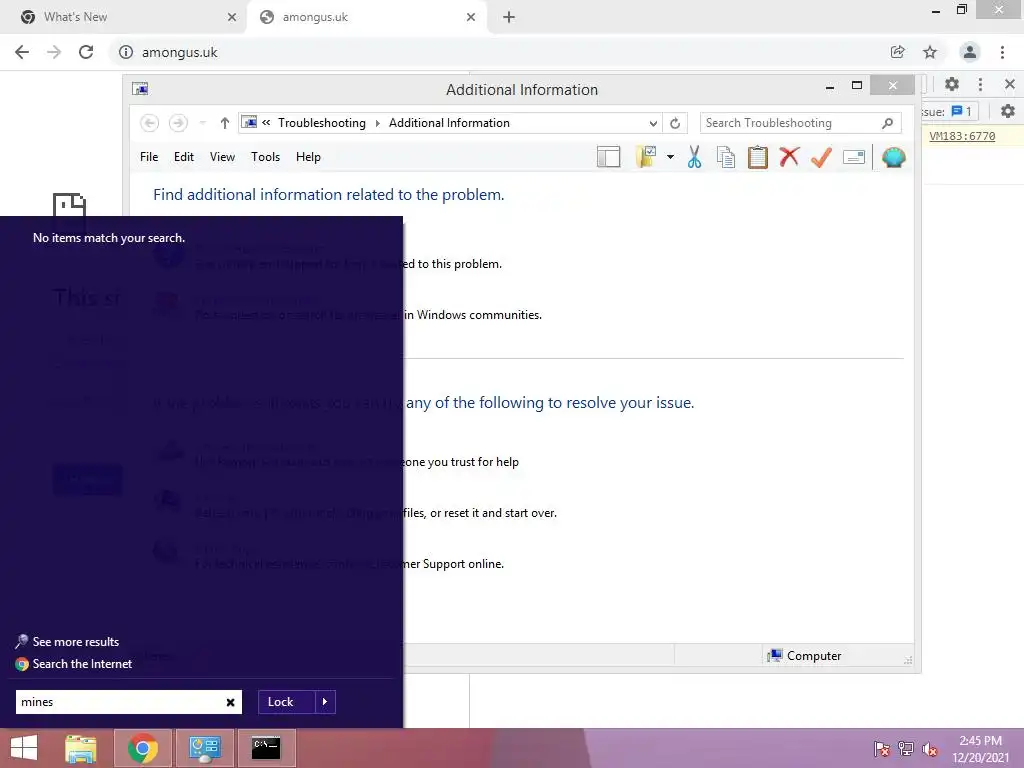Click the magnifier icon in Search Troubleshooting
Screen dimensions: 1024x768
tap(888, 123)
